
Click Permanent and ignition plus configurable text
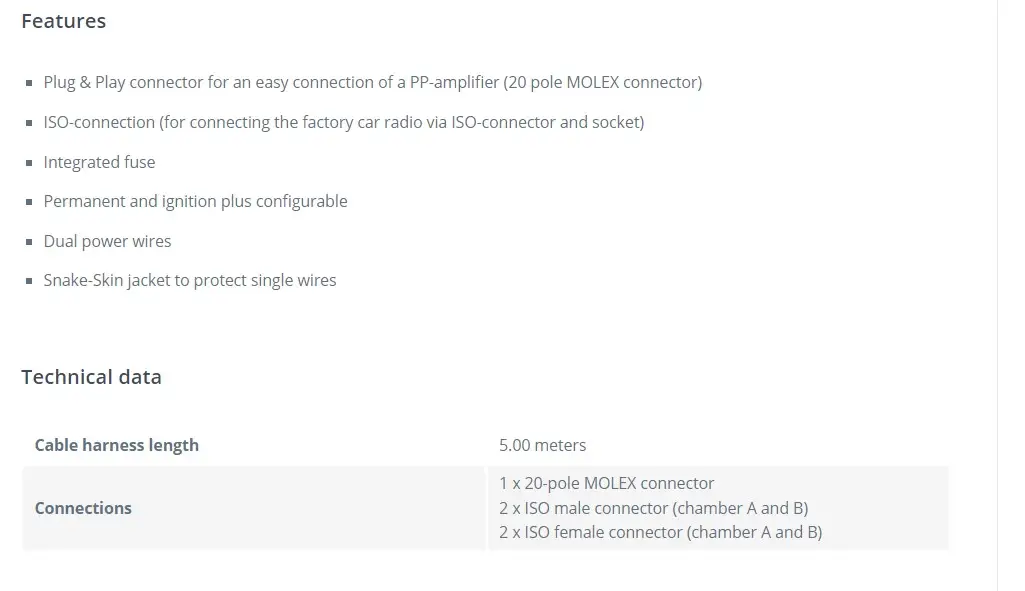click(195, 201)
